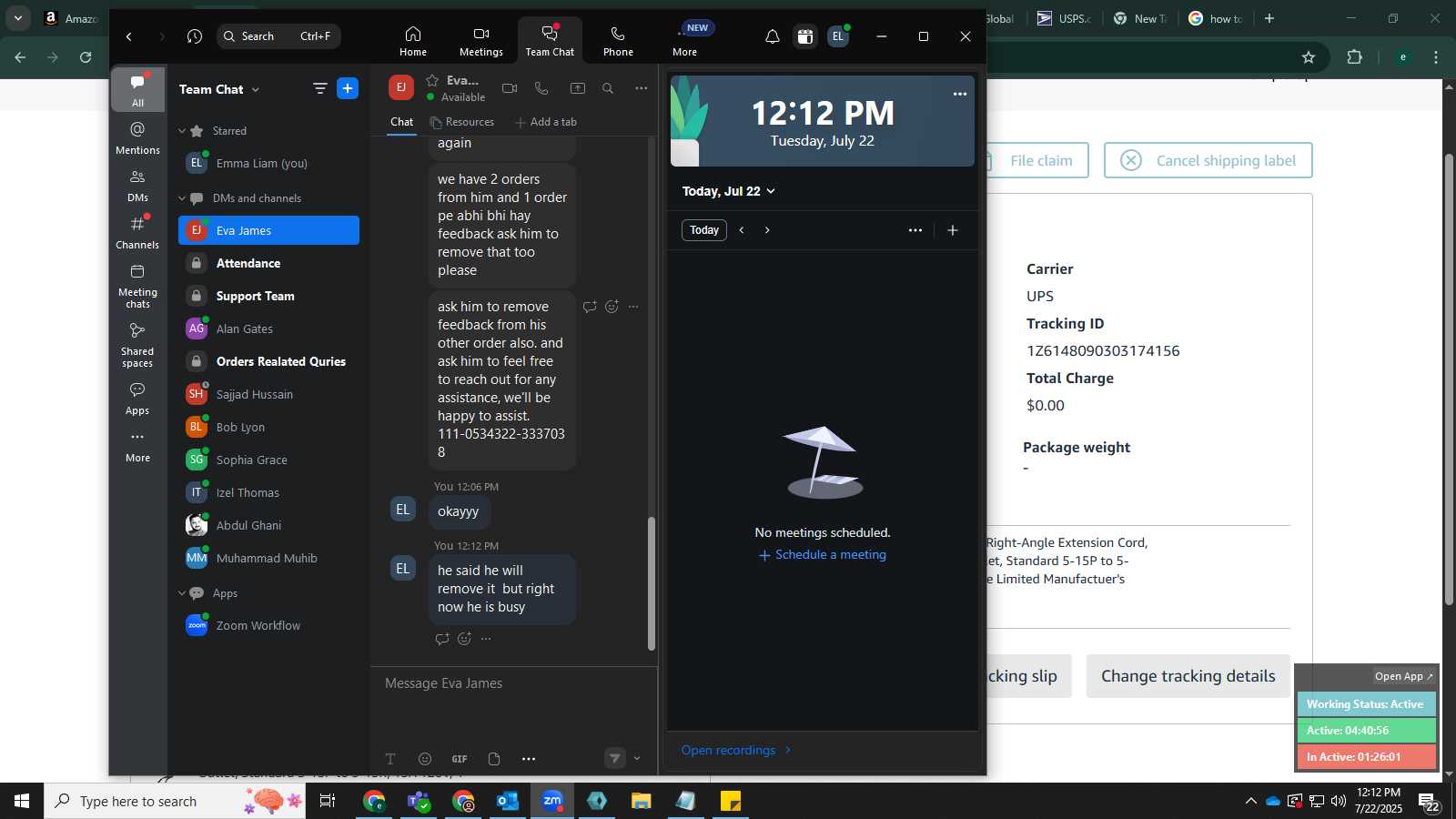Start phone call with Eva James
The image size is (1456, 819).
(541, 88)
